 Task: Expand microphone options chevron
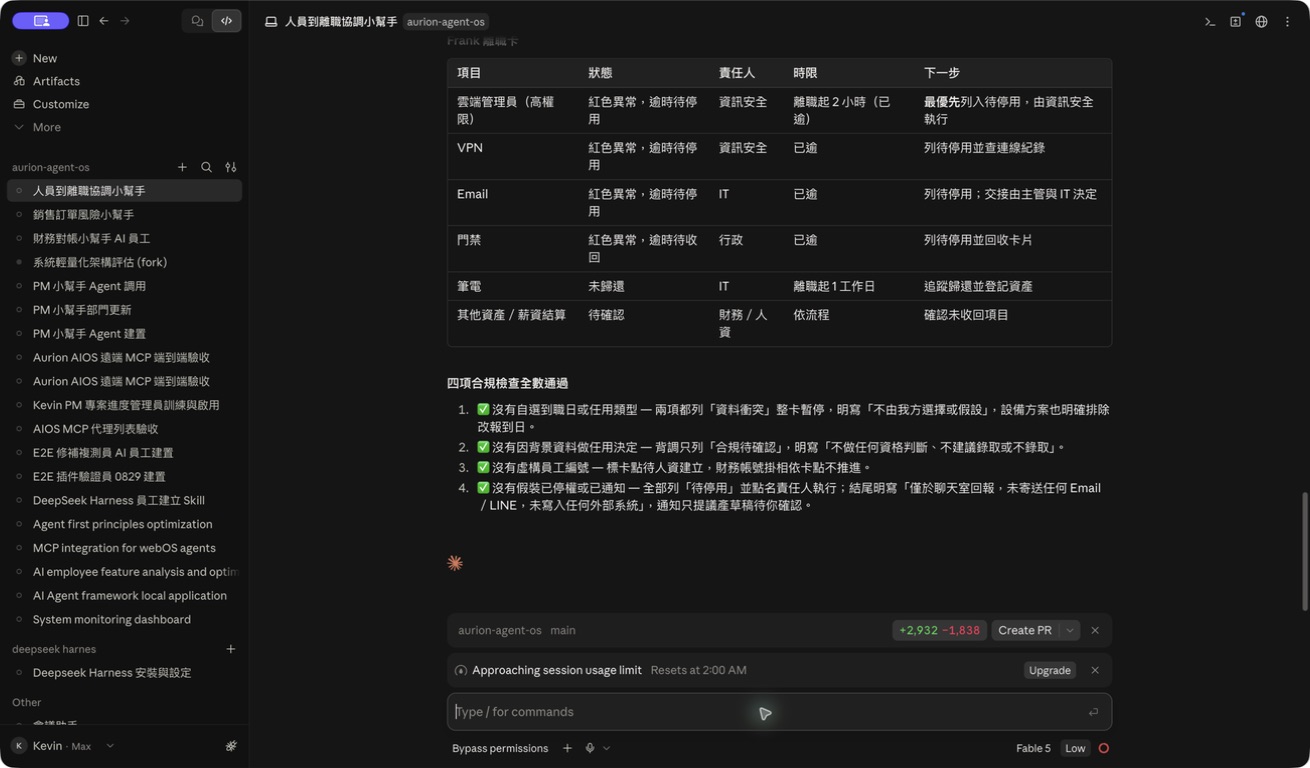click(x=606, y=748)
